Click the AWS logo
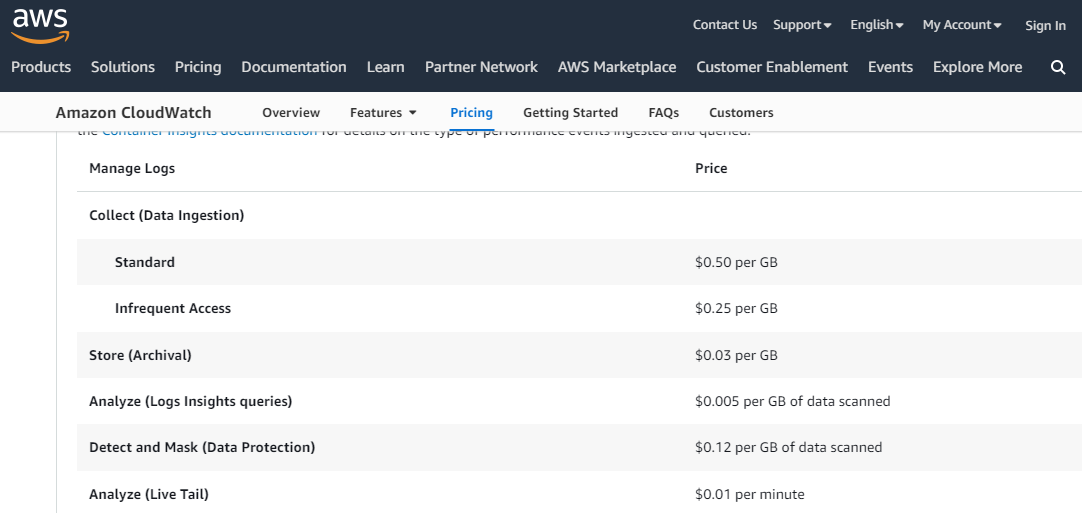 (40, 26)
